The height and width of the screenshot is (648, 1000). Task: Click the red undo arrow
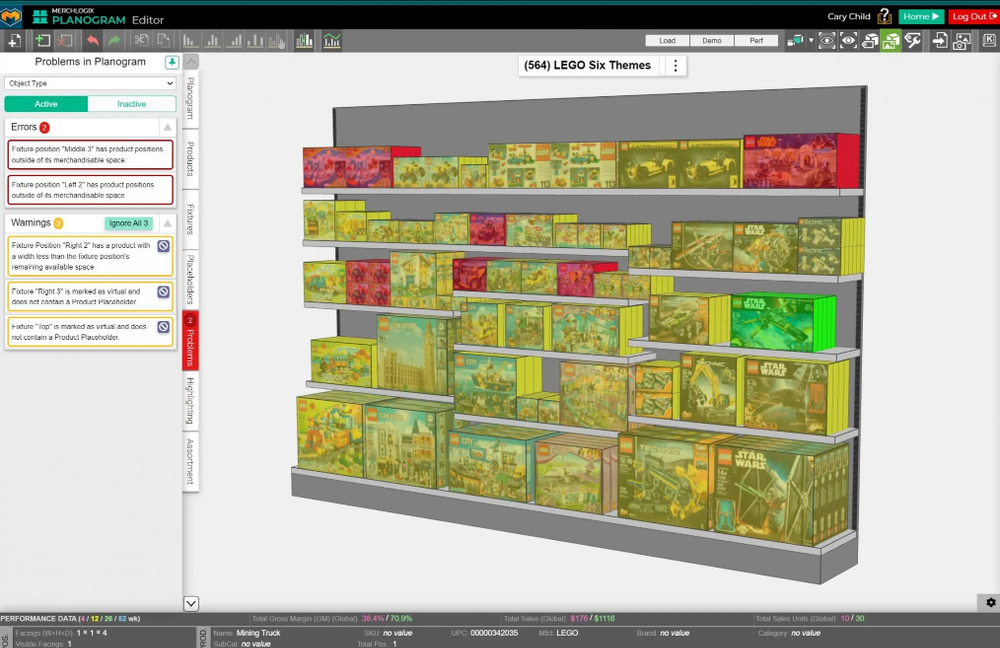[x=92, y=41]
